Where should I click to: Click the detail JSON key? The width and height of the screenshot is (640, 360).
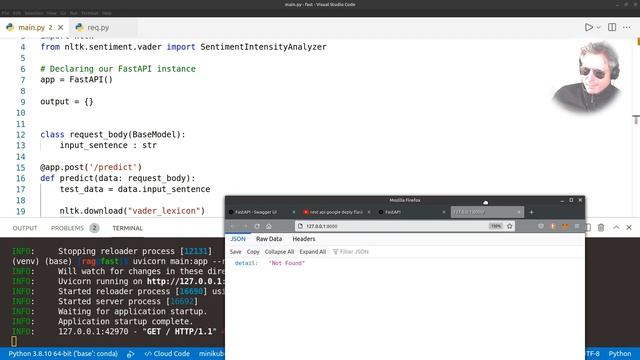tap(246, 263)
